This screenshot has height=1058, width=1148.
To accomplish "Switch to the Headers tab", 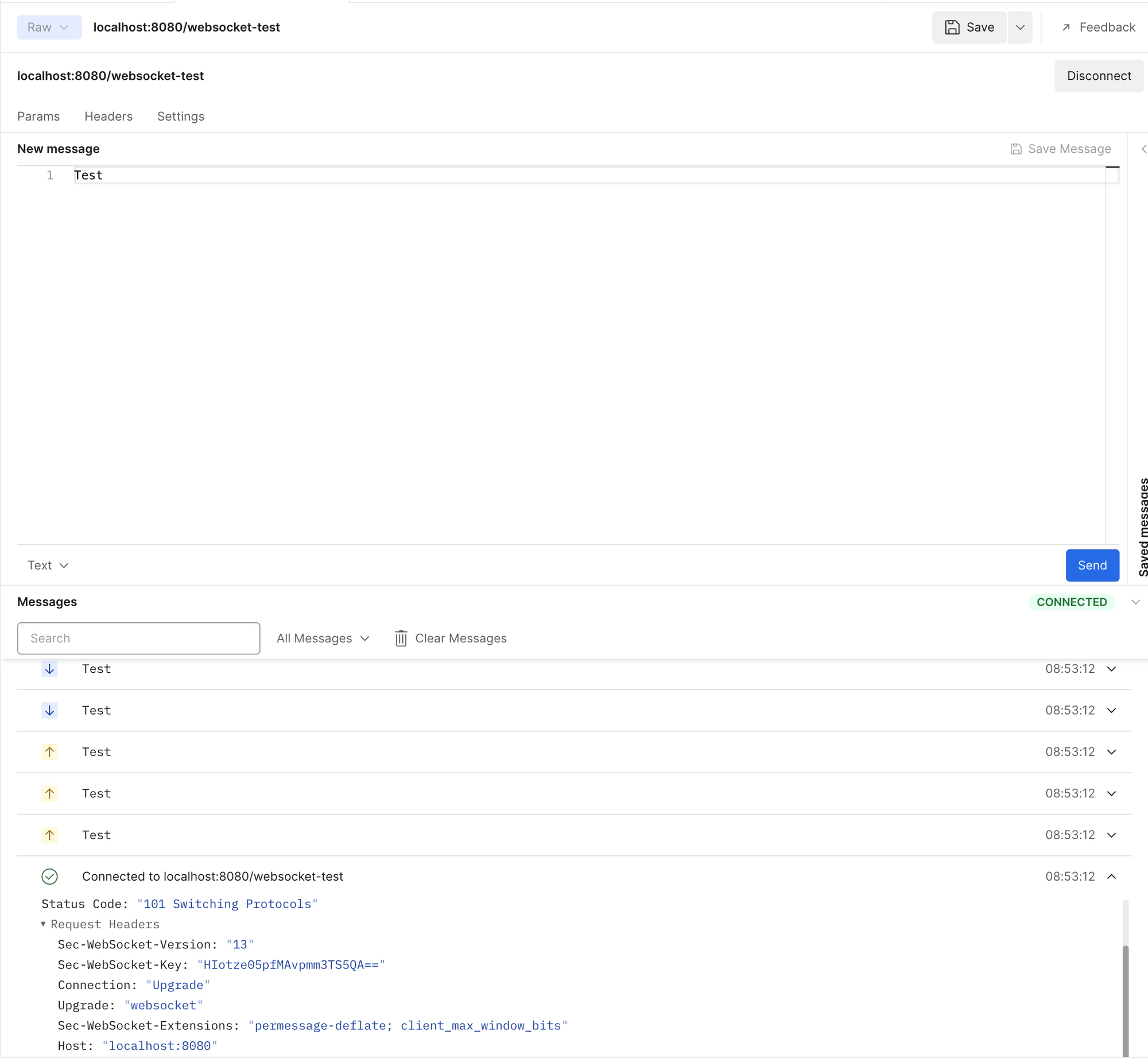I will (109, 116).
